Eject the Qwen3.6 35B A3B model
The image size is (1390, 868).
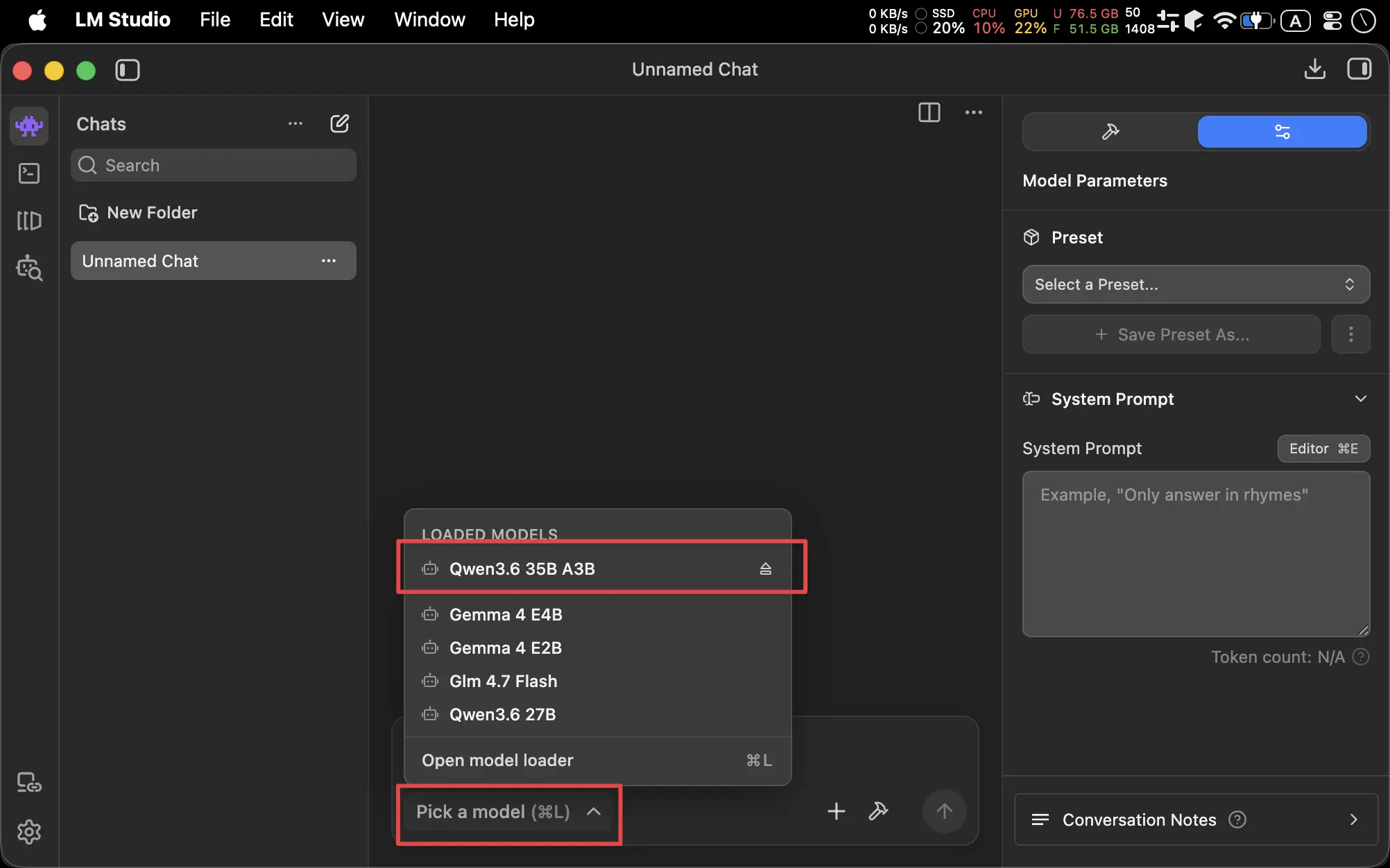tap(766, 568)
